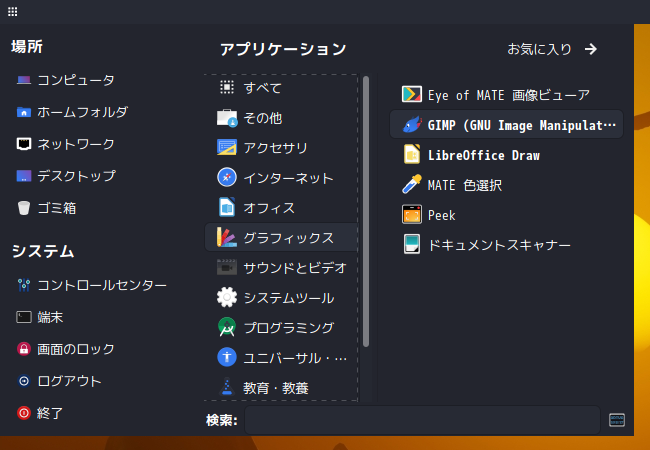Click the MATE 色選択 text

pos(465,185)
